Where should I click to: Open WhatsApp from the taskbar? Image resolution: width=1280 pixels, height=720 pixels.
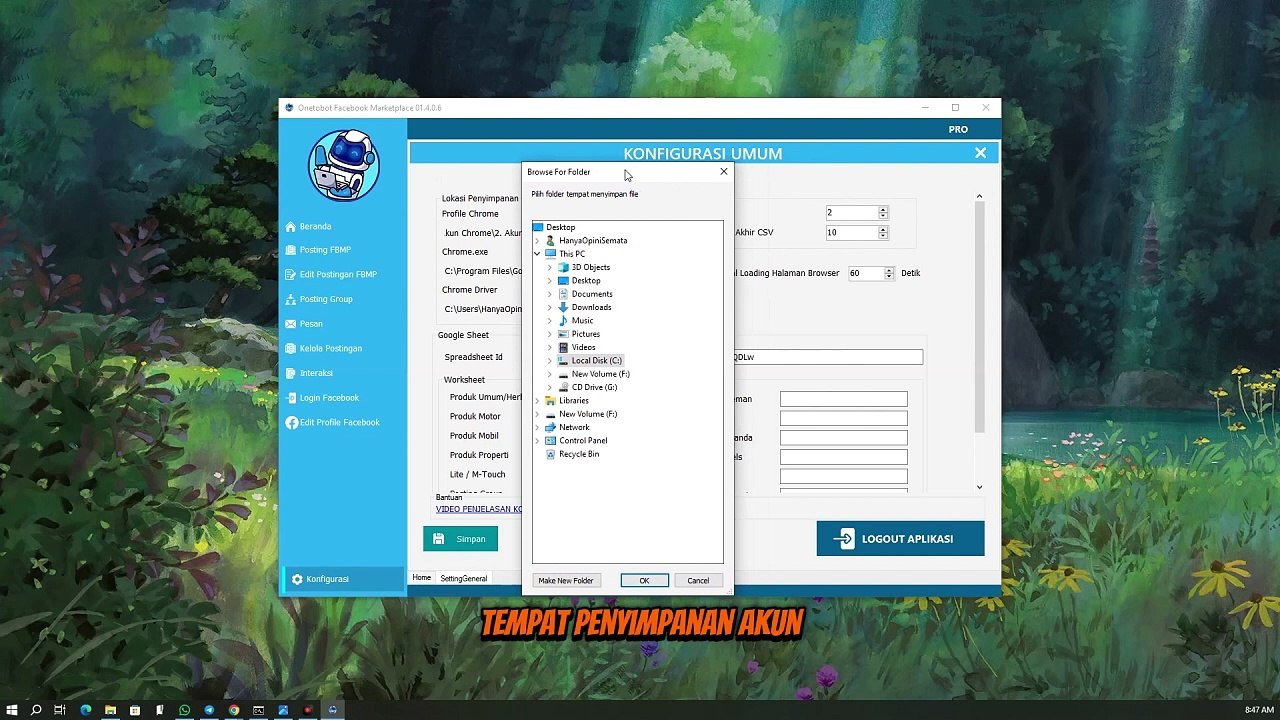coord(184,710)
